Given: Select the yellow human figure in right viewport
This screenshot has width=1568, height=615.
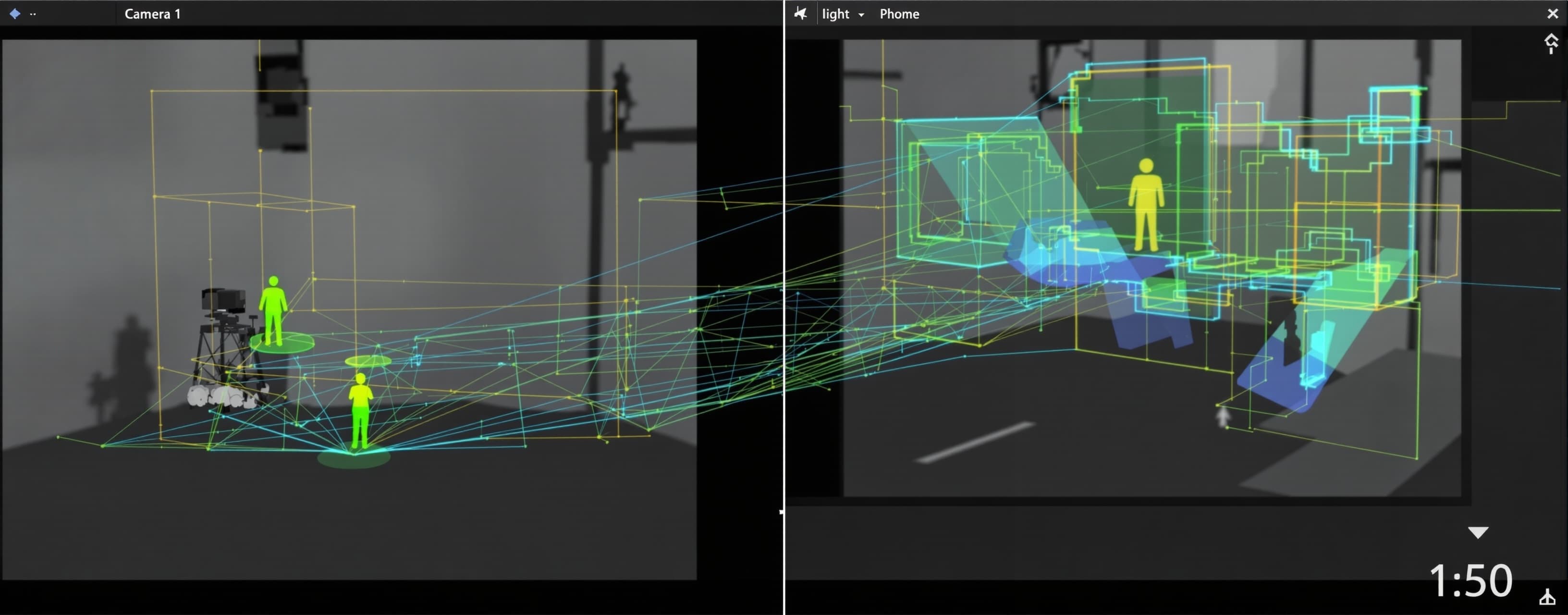Looking at the screenshot, I should click(1146, 205).
